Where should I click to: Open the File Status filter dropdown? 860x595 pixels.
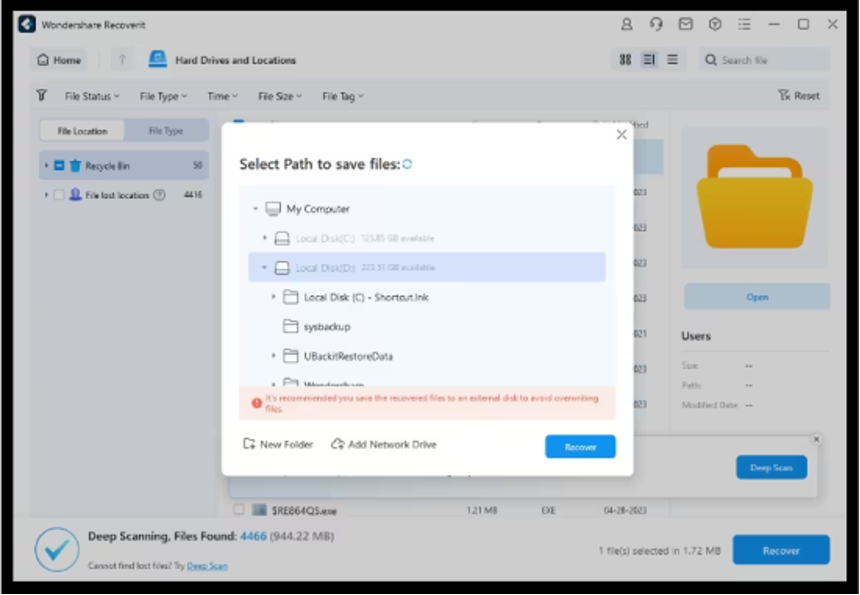(92, 97)
